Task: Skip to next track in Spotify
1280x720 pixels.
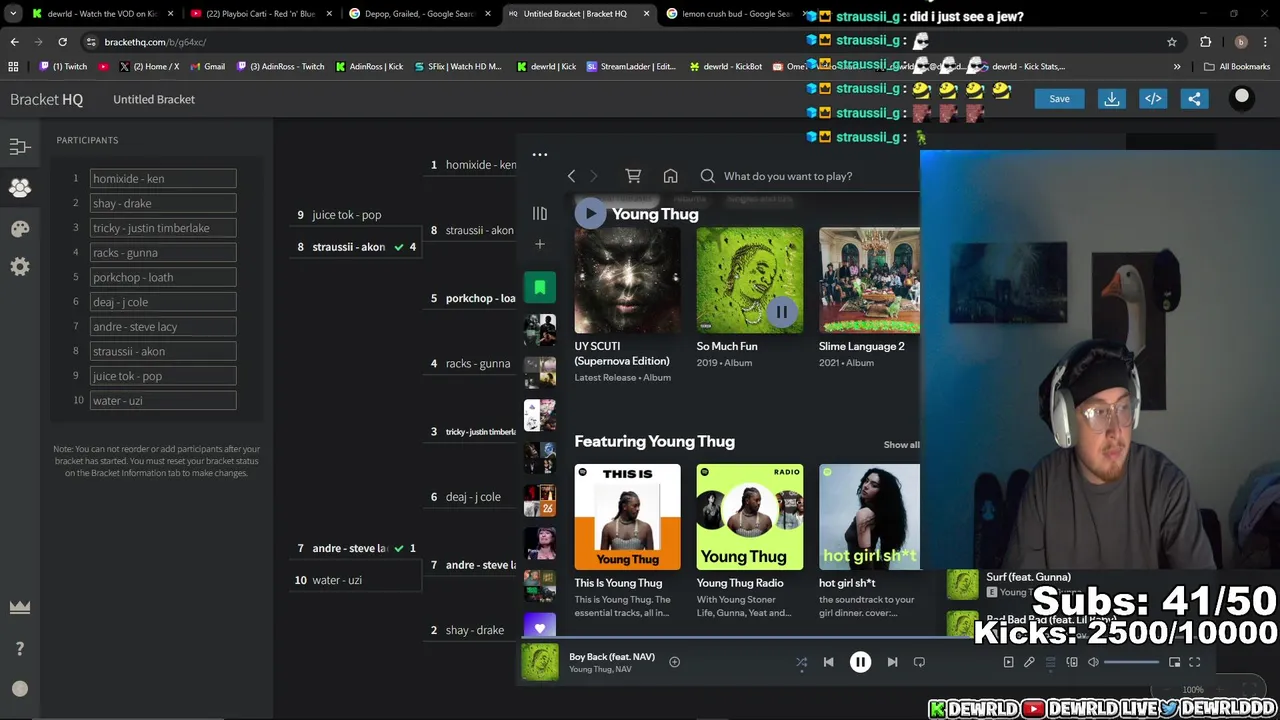Action: [892, 662]
